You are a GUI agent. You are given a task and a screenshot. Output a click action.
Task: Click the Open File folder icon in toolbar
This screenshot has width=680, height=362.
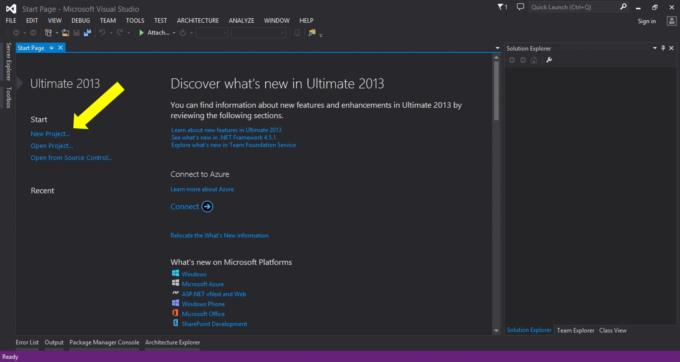pos(65,33)
